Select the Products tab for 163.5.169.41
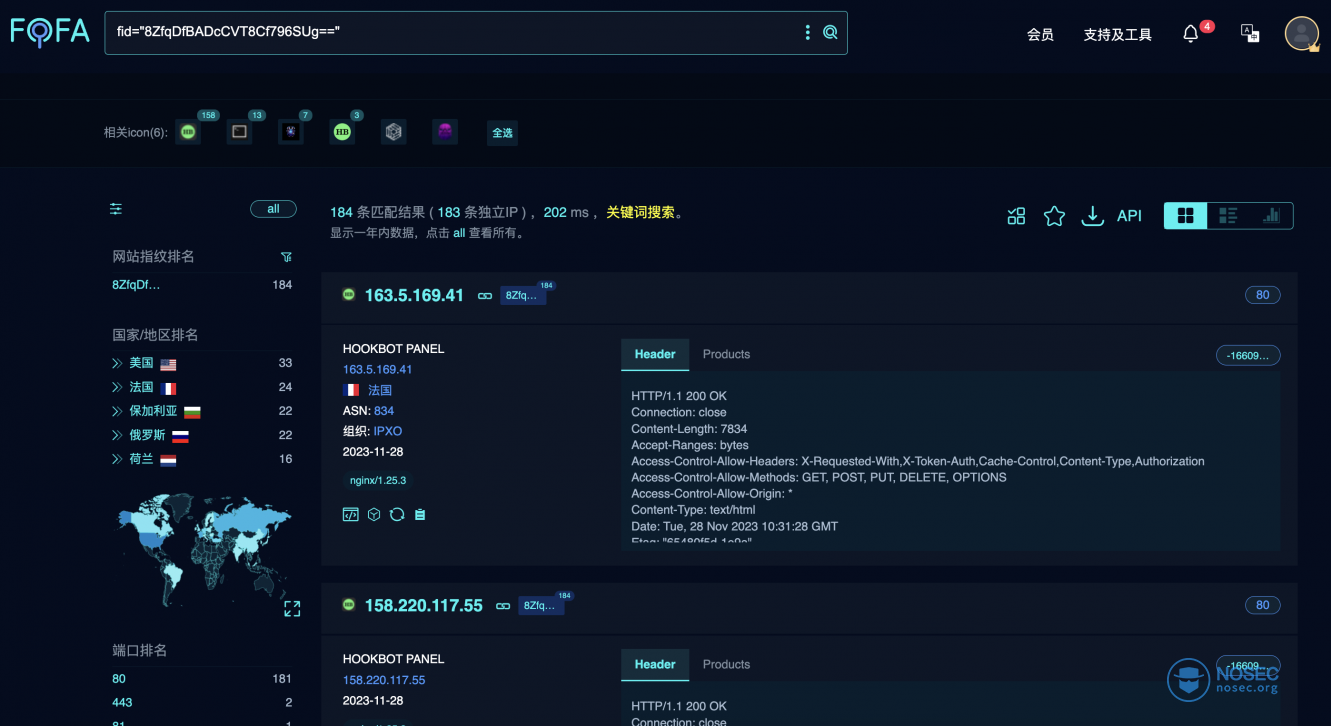This screenshot has width=1331, height=726. click(726, 354)
